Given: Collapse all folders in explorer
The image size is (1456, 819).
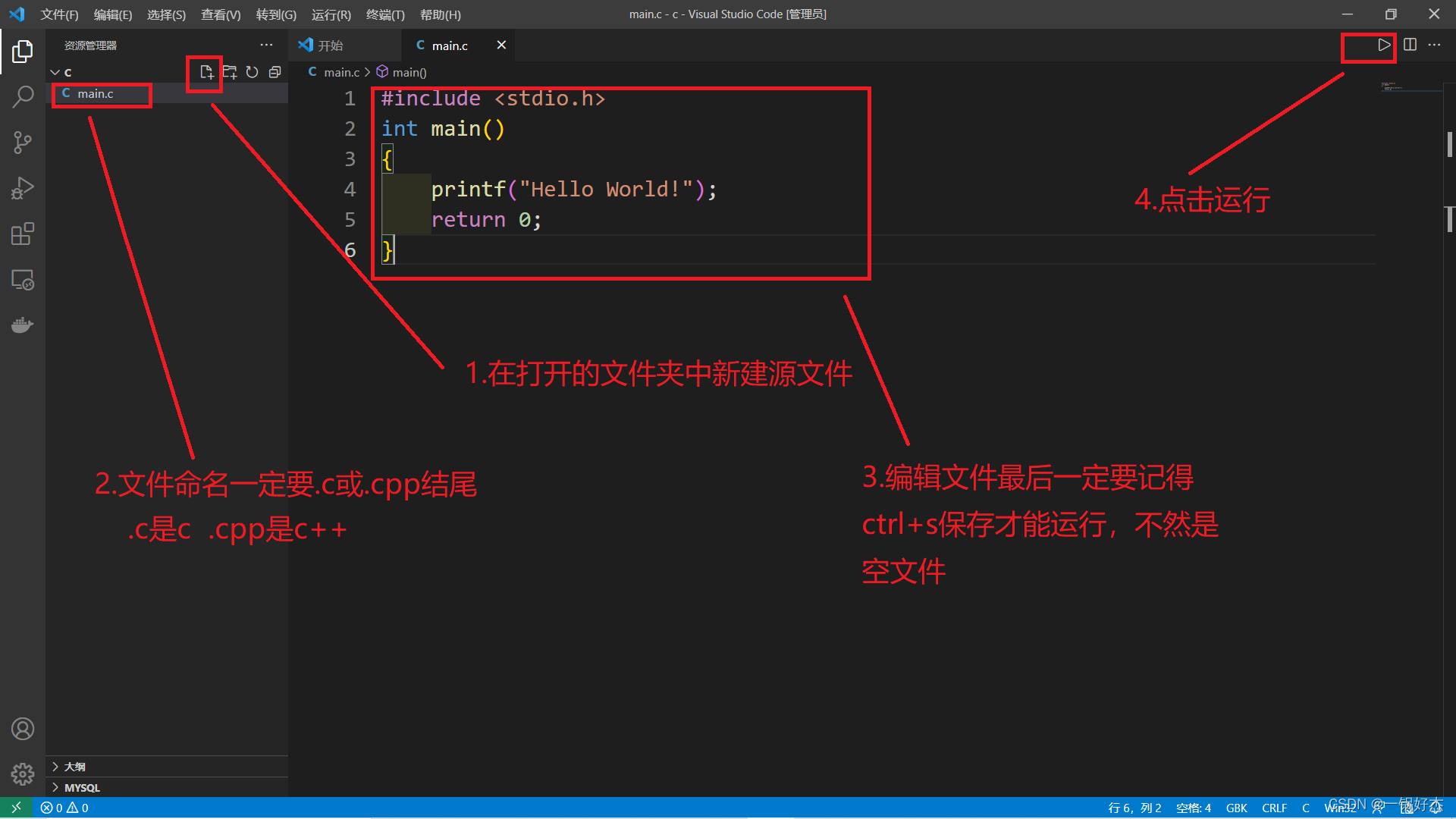Looking at the screenshot, I should point(275,72).
